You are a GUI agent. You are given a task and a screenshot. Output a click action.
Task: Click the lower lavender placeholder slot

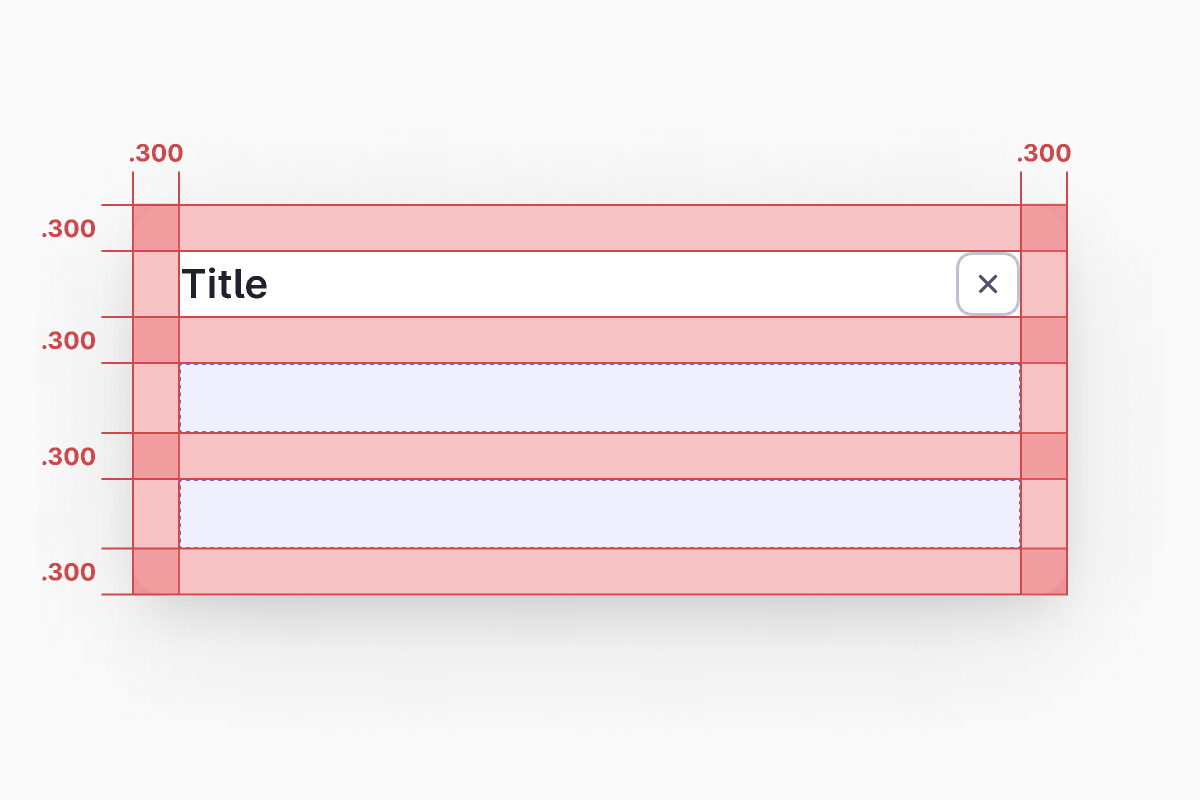coord(600,514)
